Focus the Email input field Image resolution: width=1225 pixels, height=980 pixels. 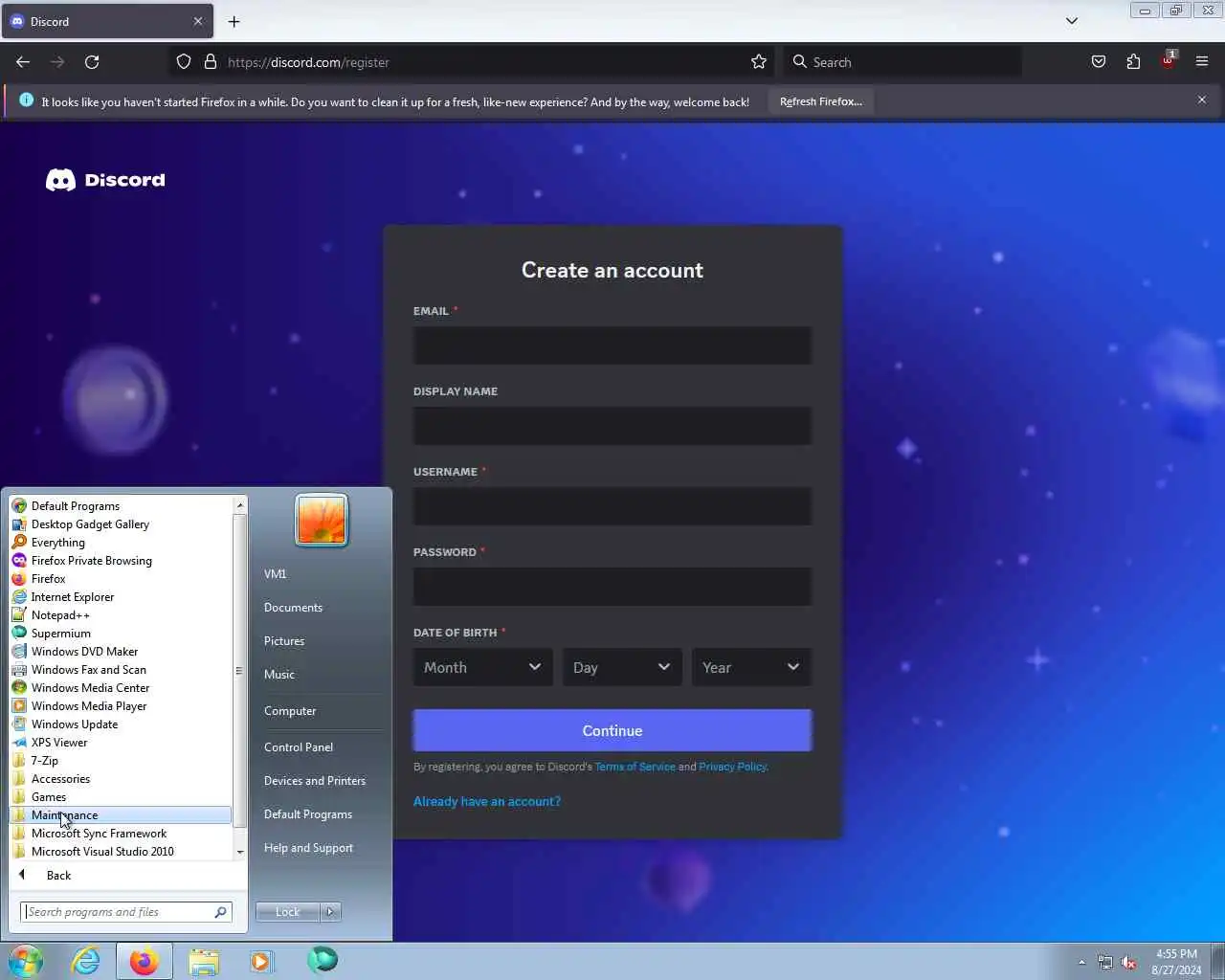point(612,345)
